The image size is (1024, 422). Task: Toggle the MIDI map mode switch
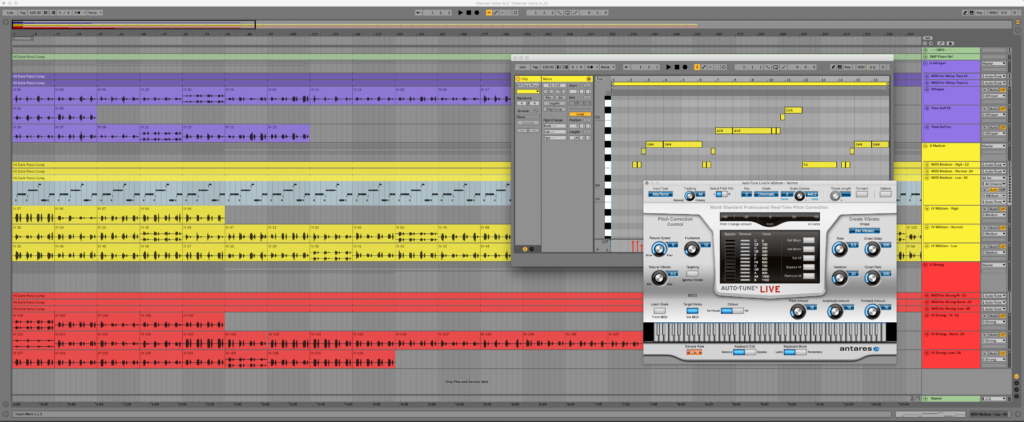coord(993,12)
